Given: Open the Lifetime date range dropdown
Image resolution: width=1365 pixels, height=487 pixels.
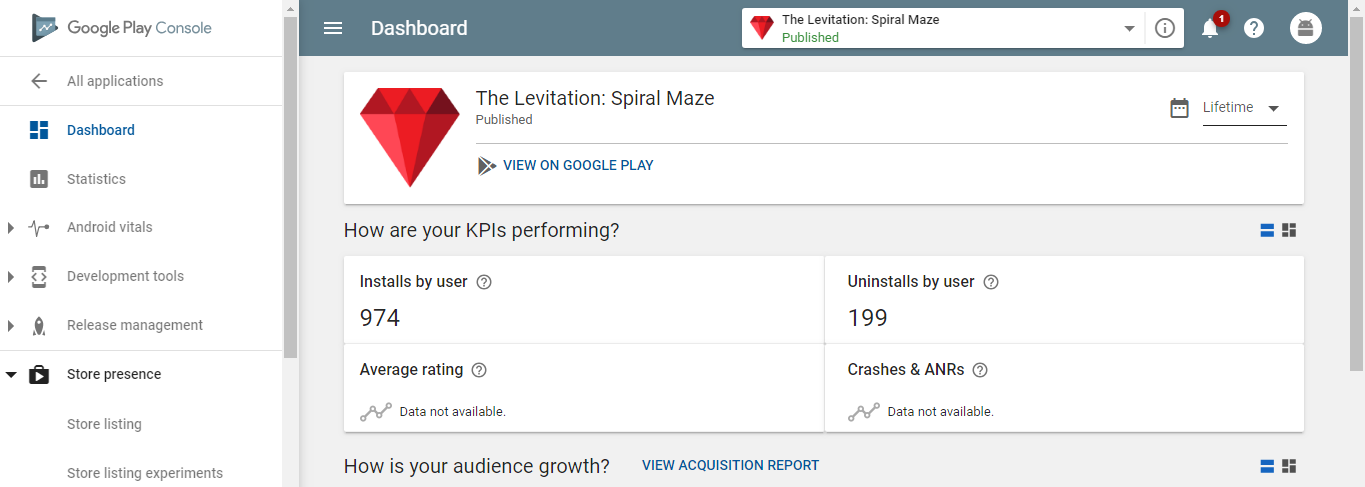Looking at the screenshot, I should (x=1244, y=108).
